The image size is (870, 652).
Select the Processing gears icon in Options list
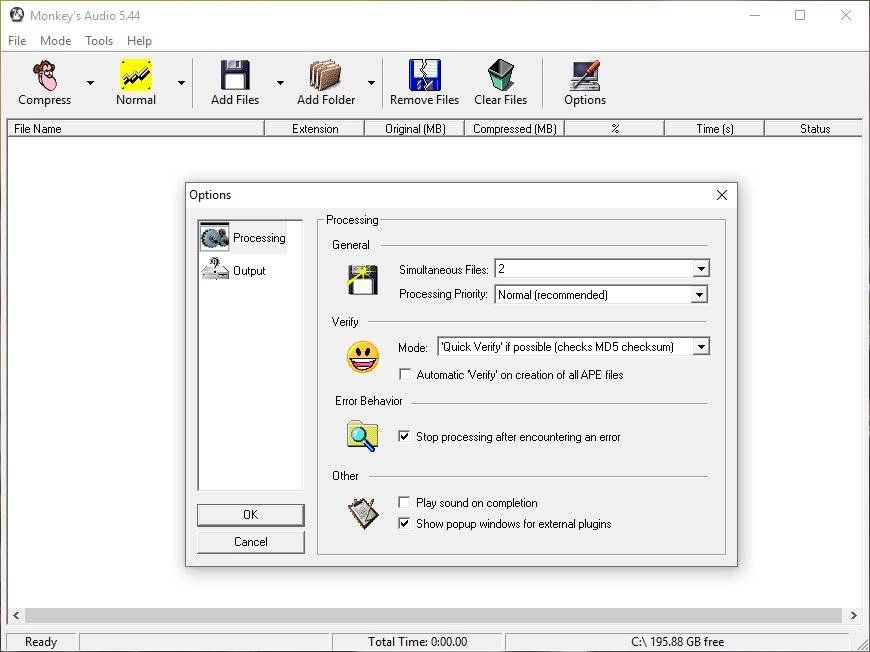pos(215,237)
